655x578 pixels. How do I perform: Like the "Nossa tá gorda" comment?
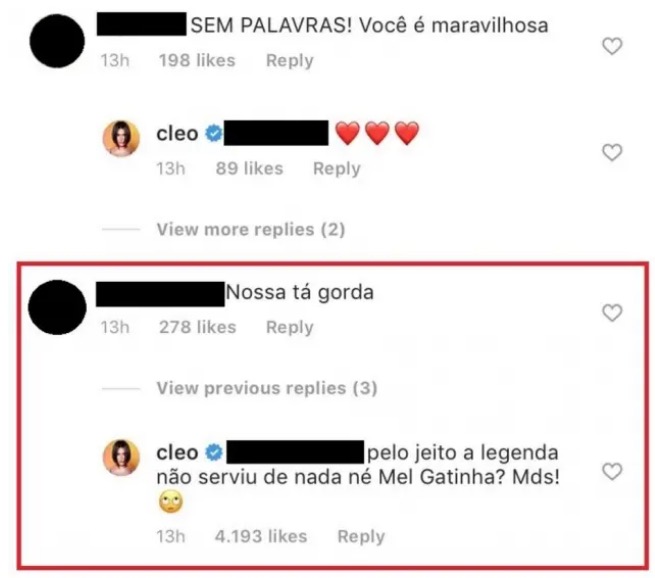coord(612,313)
